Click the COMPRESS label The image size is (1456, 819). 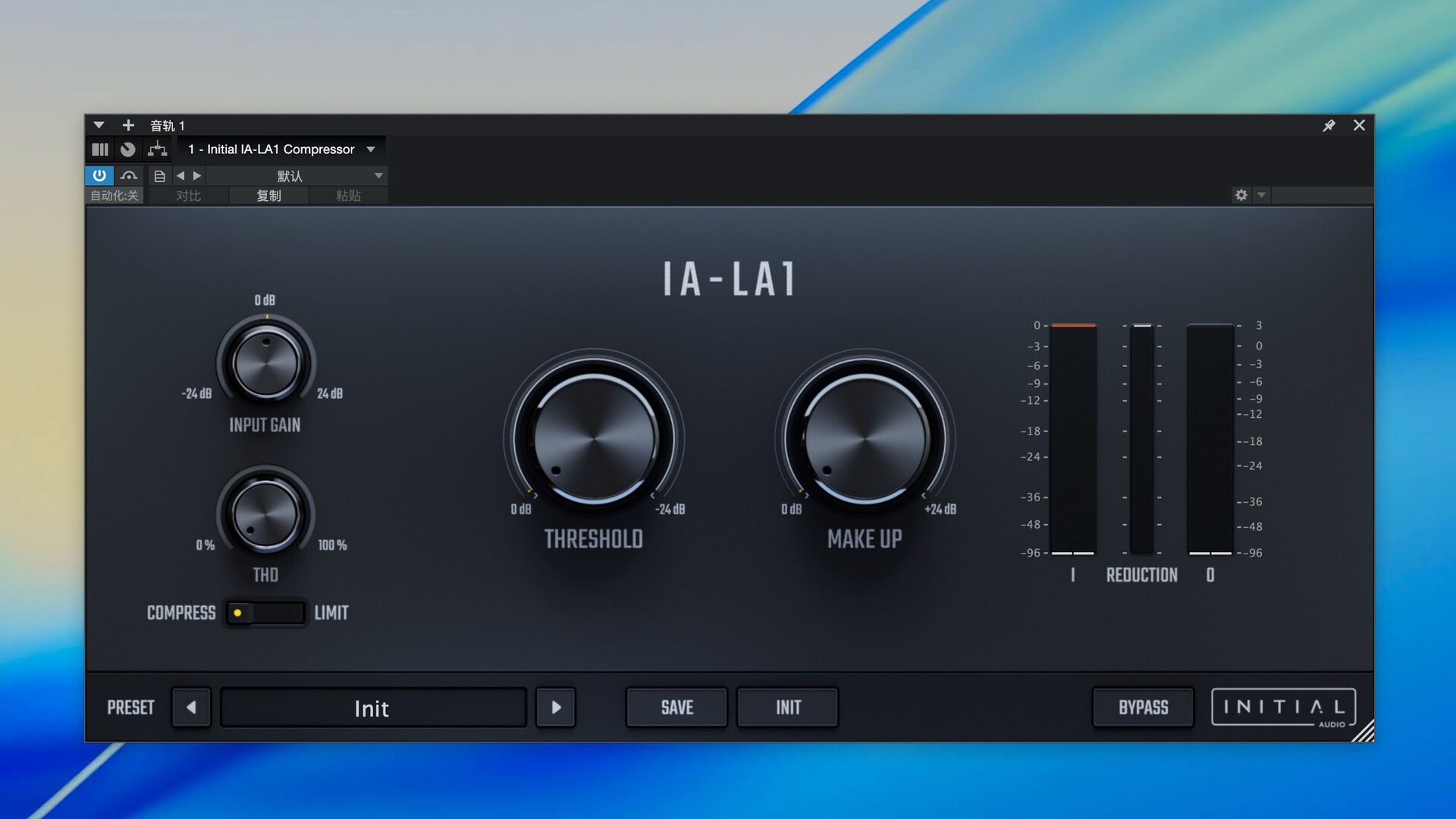point(181,613)
